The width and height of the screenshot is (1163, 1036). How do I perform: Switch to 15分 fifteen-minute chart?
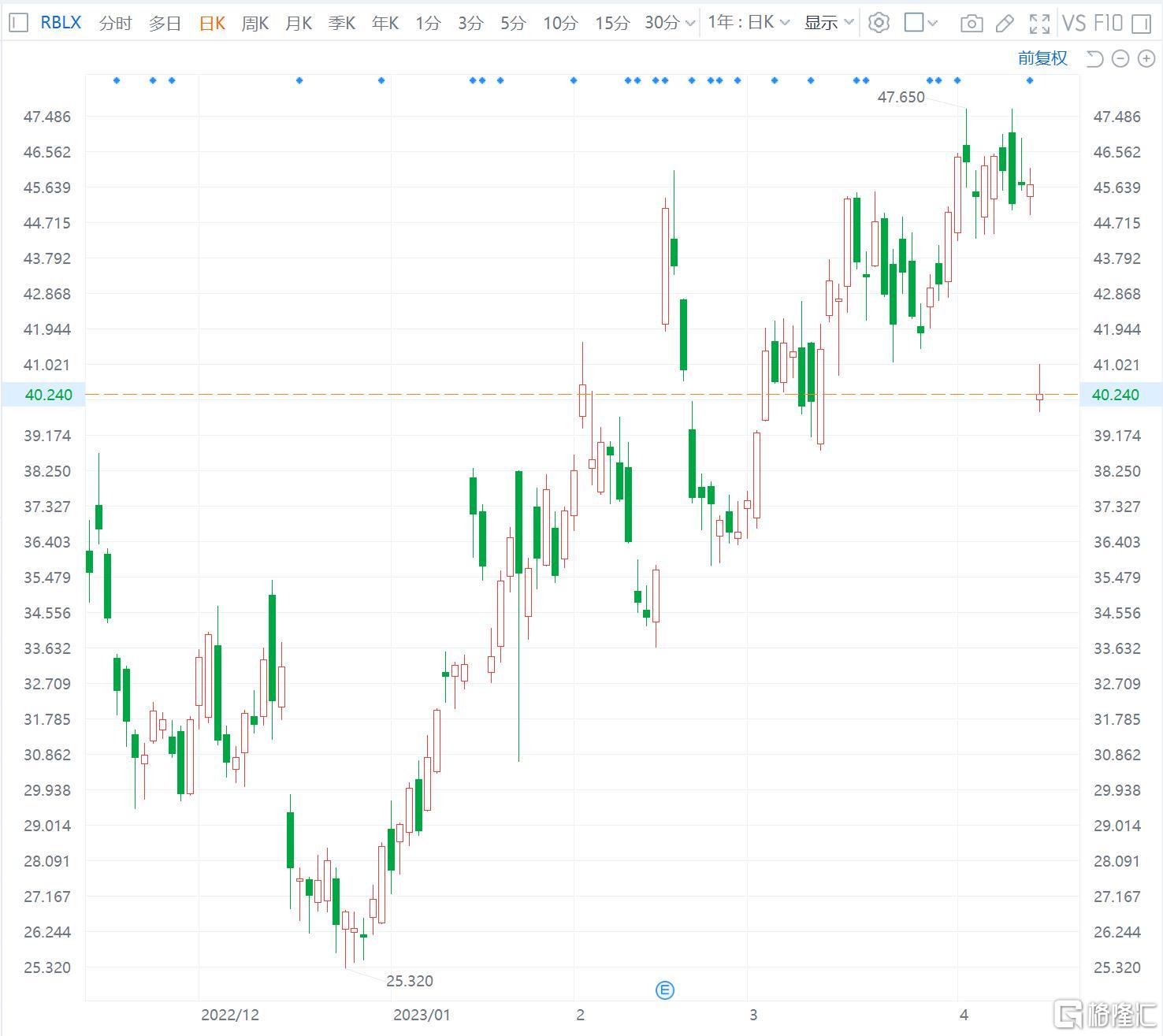coord(612,24)
